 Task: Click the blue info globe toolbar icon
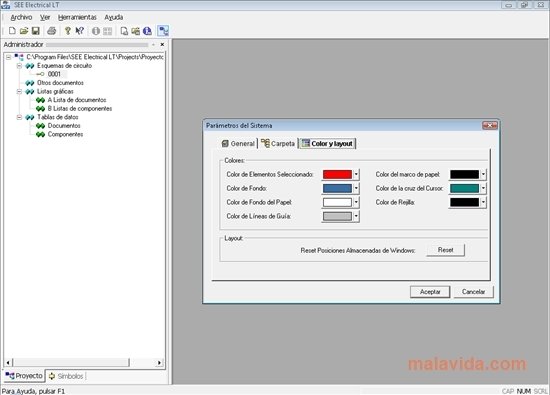[x=147, y=31]
